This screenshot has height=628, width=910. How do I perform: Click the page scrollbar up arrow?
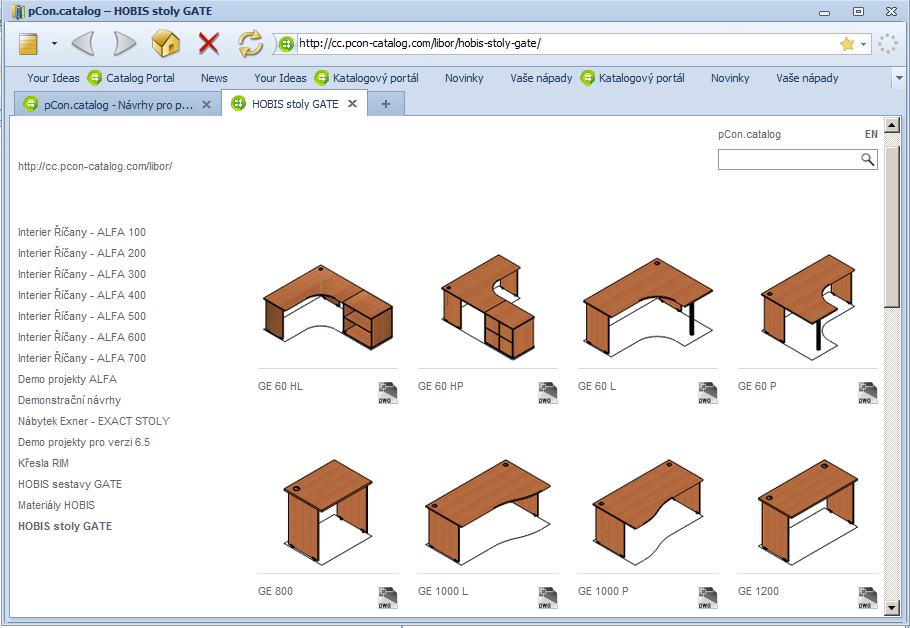(891, 125)
